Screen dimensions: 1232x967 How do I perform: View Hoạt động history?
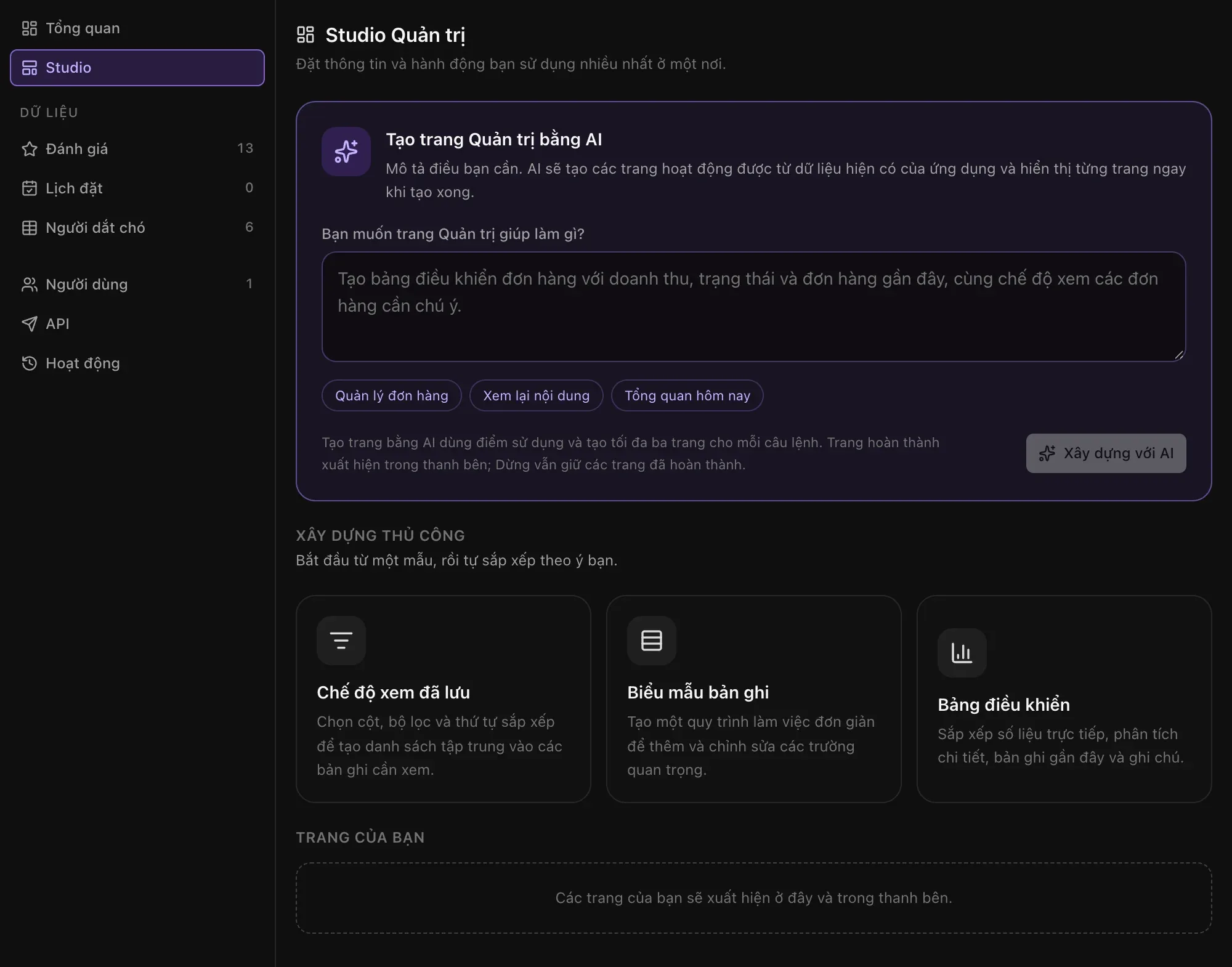137,363
